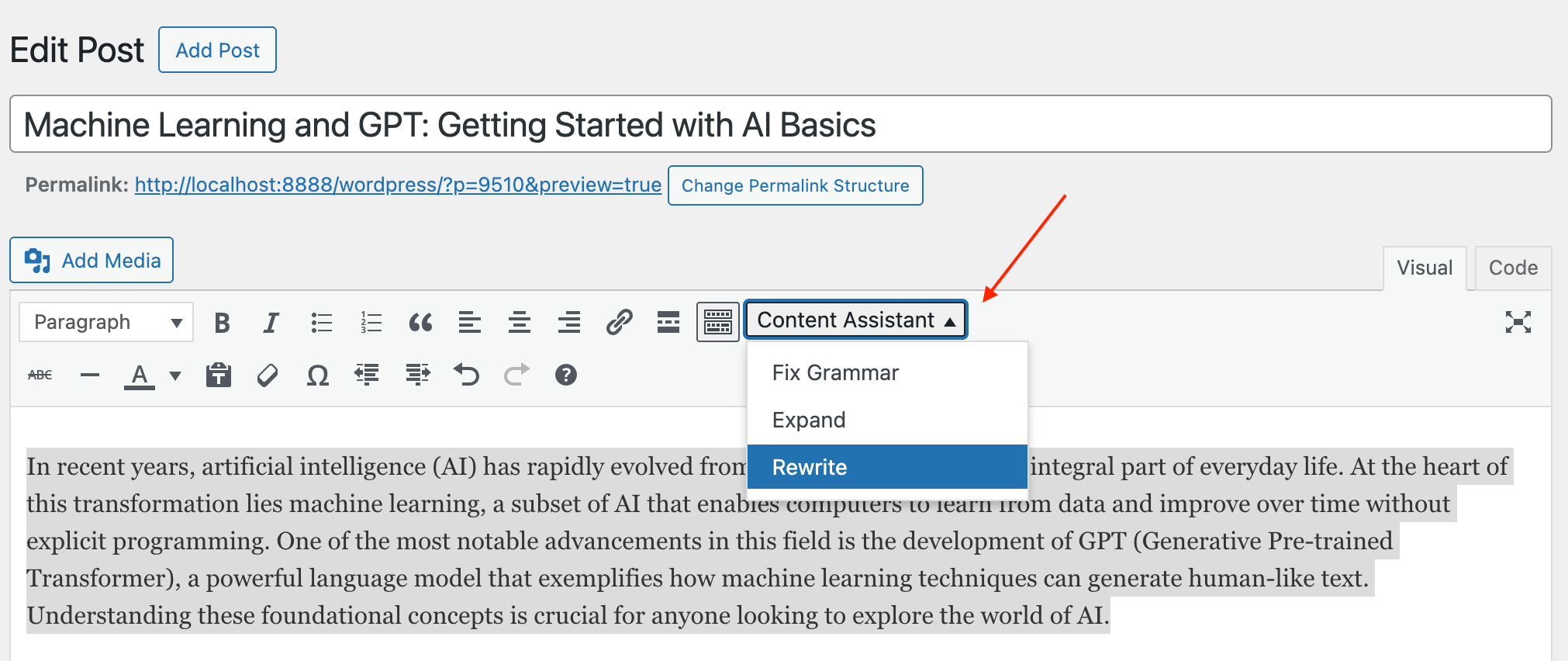Screen dimensions: 1568x661
Task: Apply blockquote formatting
Action: [420, 322]
